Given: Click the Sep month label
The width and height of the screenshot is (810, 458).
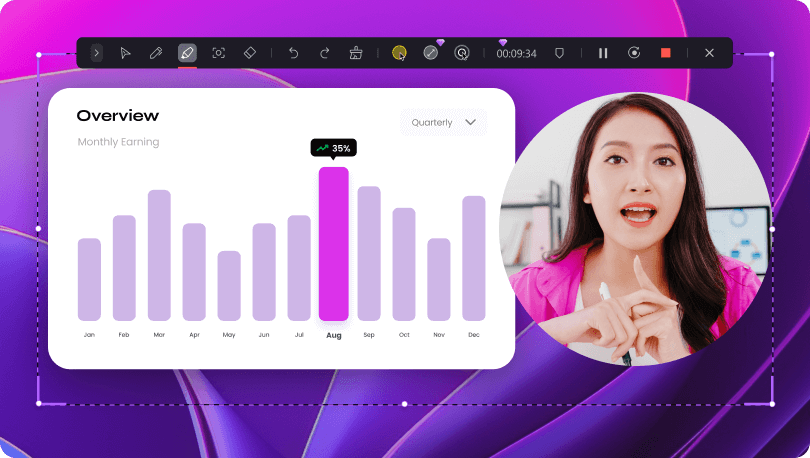Looking at the screenshot, I should (x=369, y=335).
